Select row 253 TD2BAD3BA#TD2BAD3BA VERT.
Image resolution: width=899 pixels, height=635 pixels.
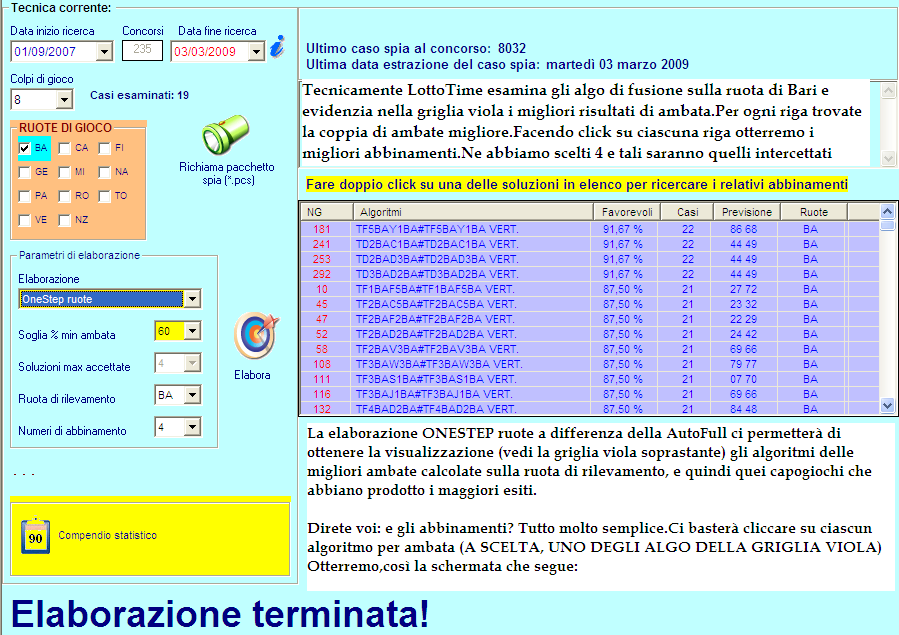tap(589, 259)
